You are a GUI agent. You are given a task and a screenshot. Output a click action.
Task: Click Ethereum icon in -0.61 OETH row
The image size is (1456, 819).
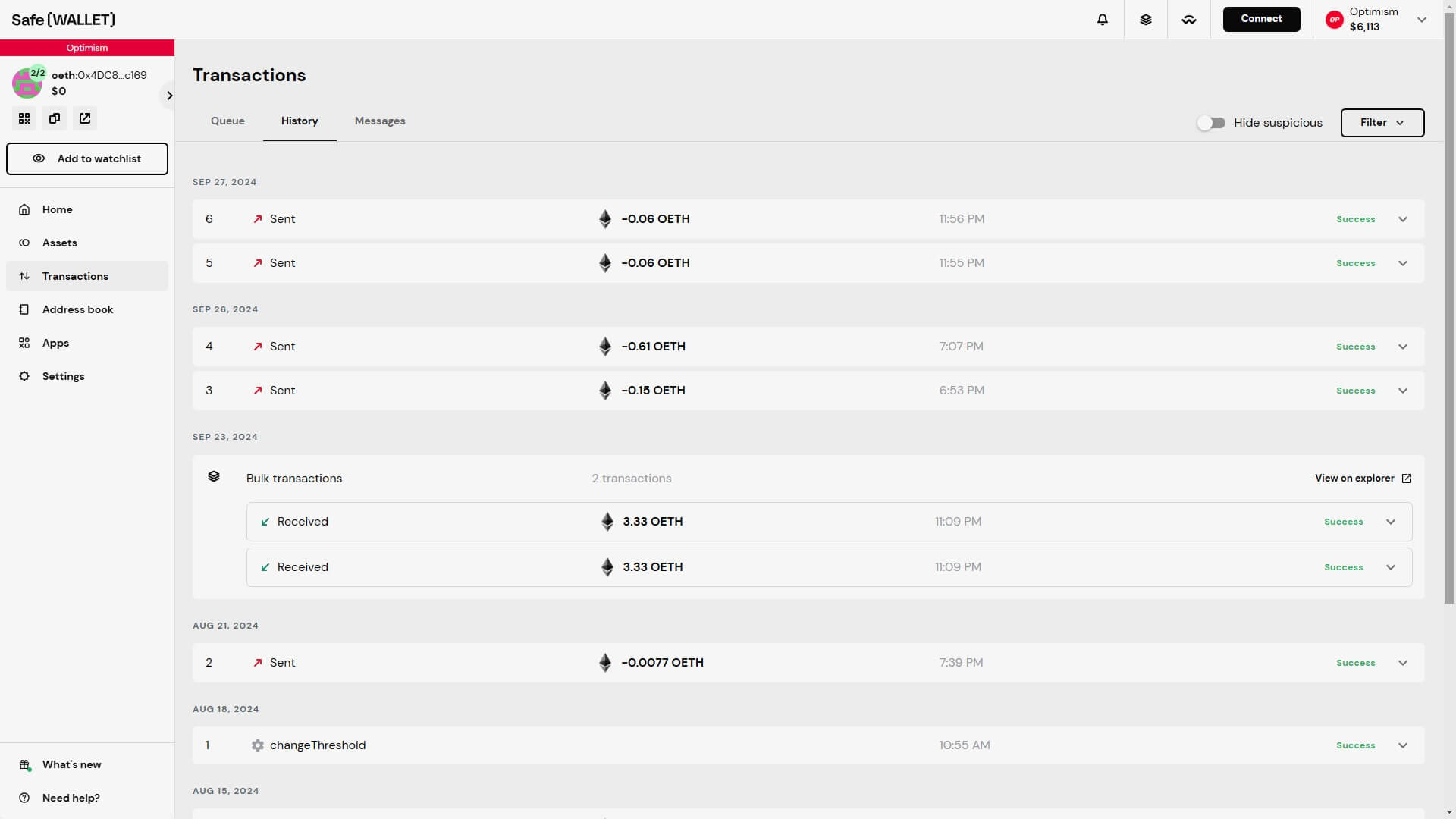[605, 347]
